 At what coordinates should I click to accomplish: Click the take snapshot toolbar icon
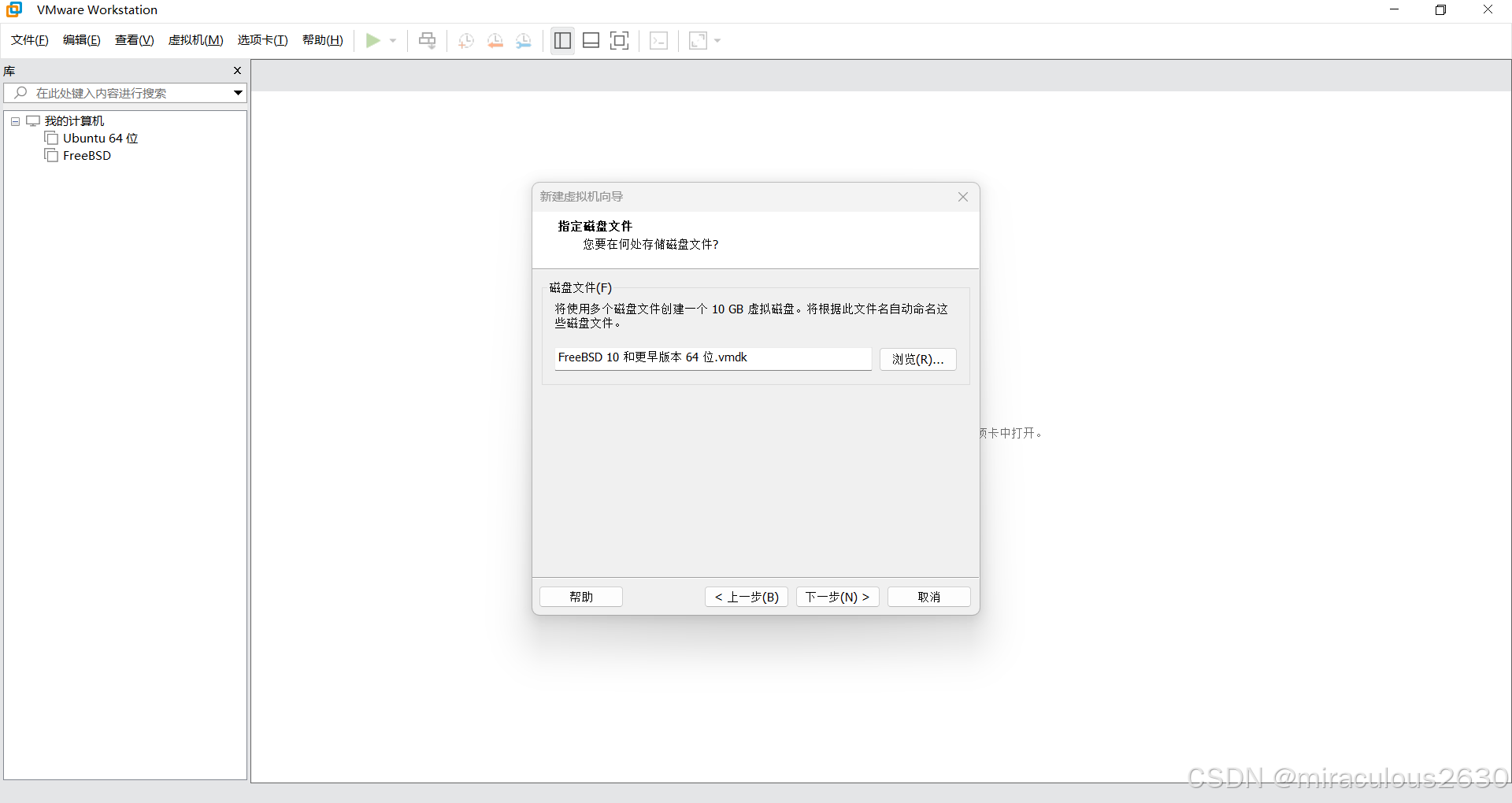click(x=466, y=40)
